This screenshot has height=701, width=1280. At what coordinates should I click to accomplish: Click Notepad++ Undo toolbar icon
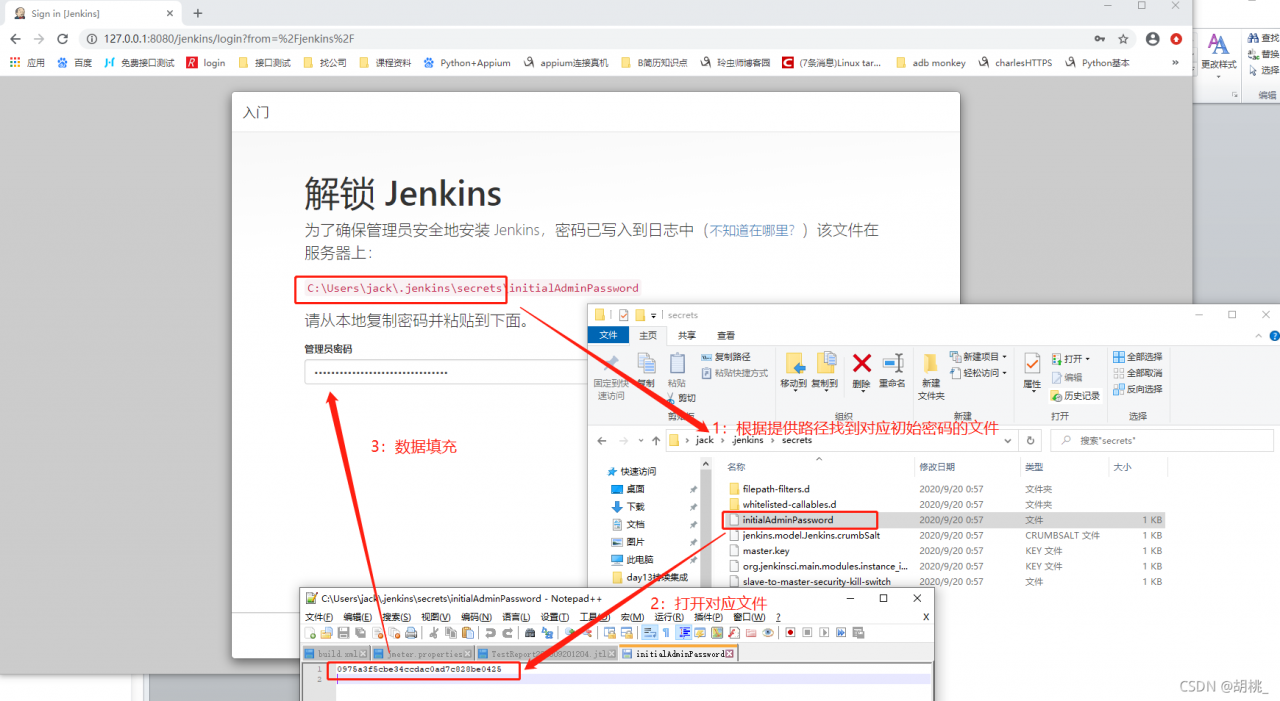click(x=490, y=633)
